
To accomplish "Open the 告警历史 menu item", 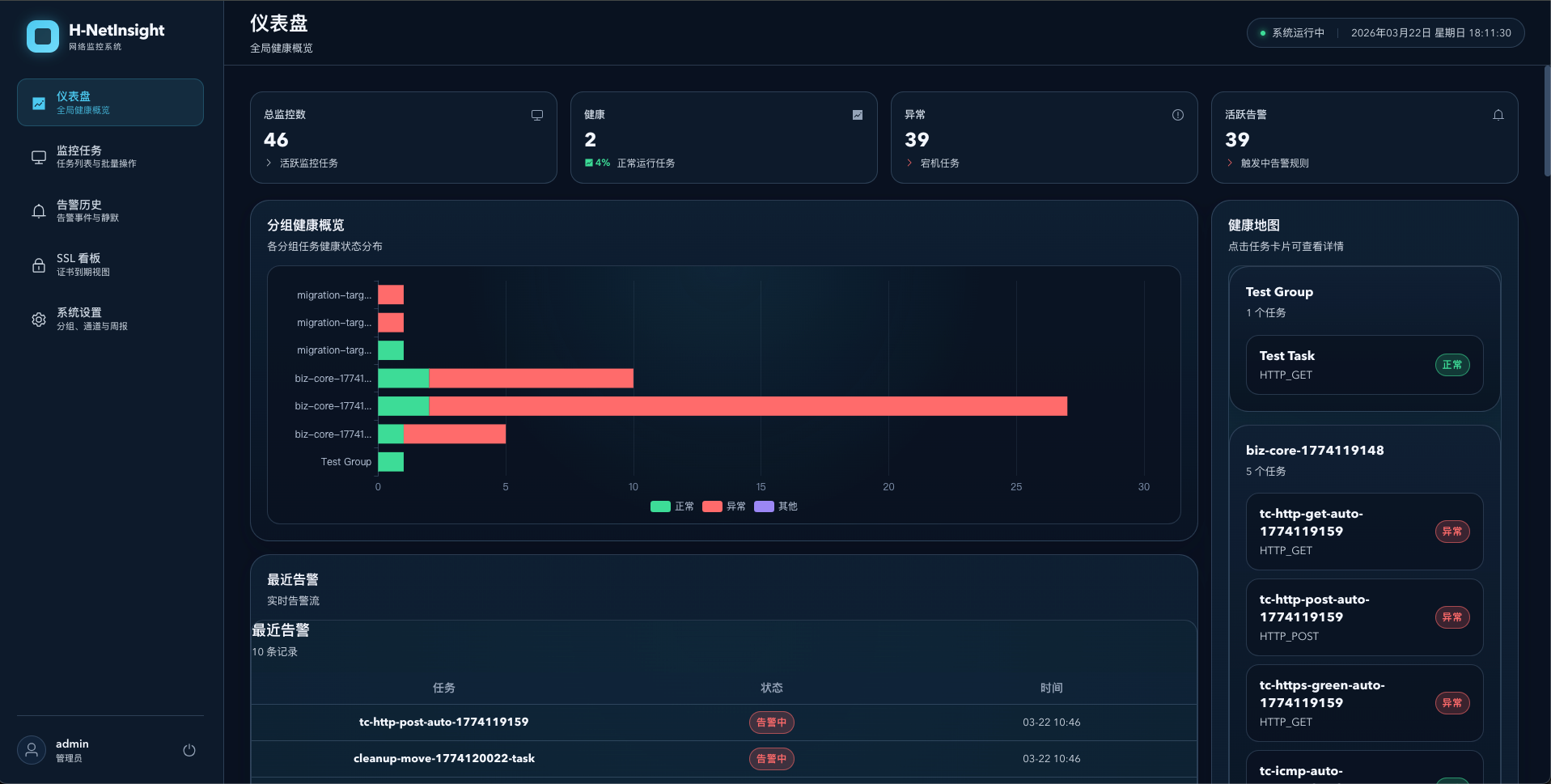I will click(x=110, y=210).
